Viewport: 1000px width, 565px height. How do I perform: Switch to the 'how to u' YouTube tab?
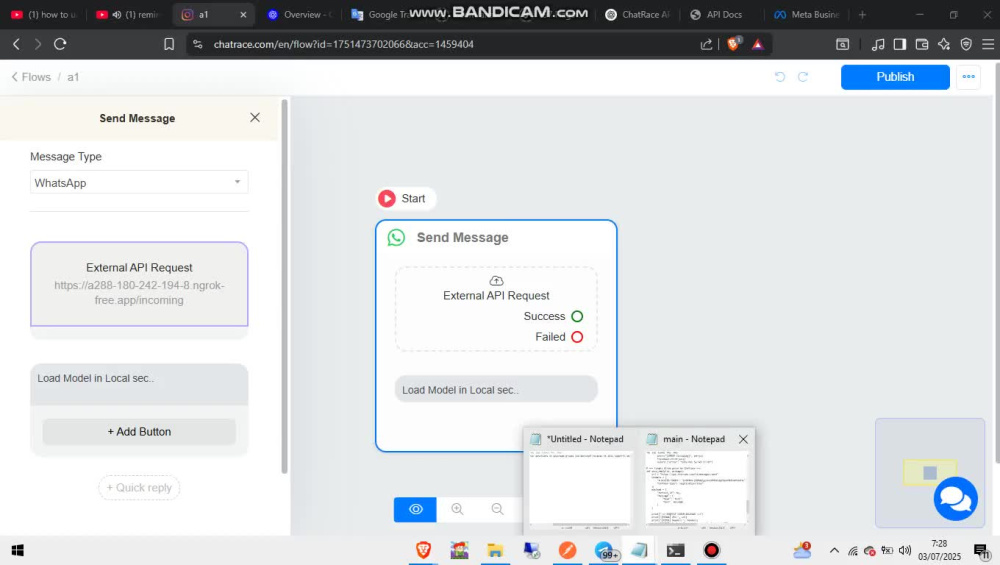(x=45, y=15)
